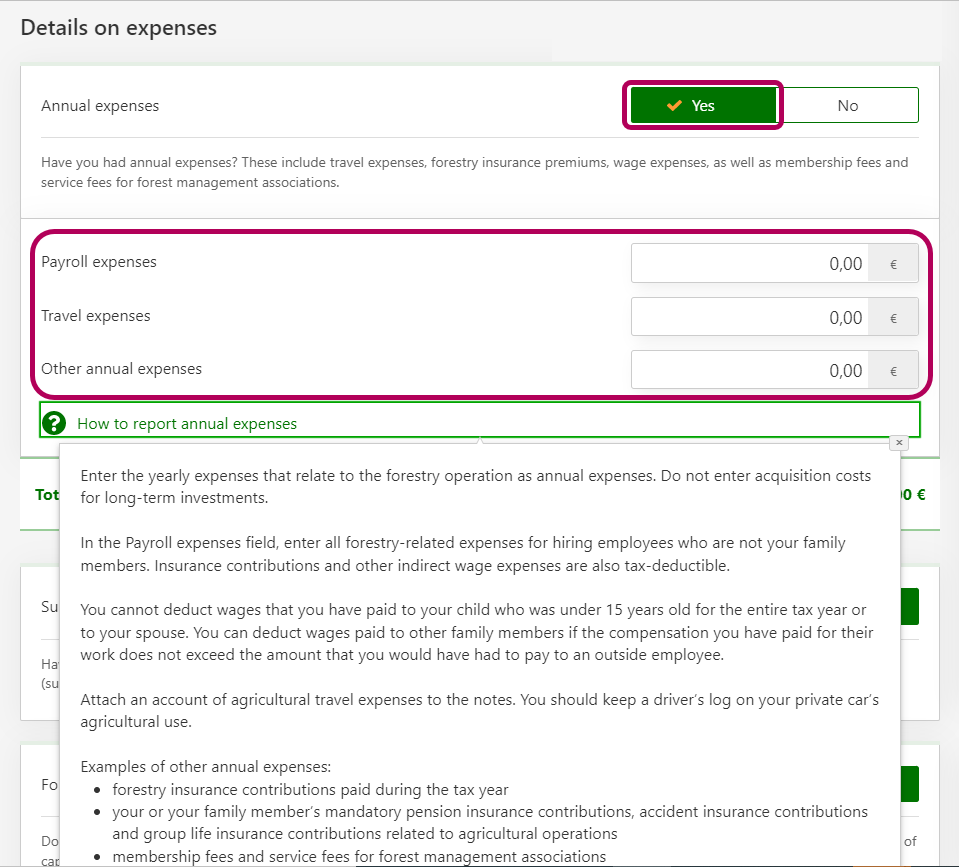The image size is (959, 867).
Task: Click the green question mark help icon
Action: coord(55,423)
